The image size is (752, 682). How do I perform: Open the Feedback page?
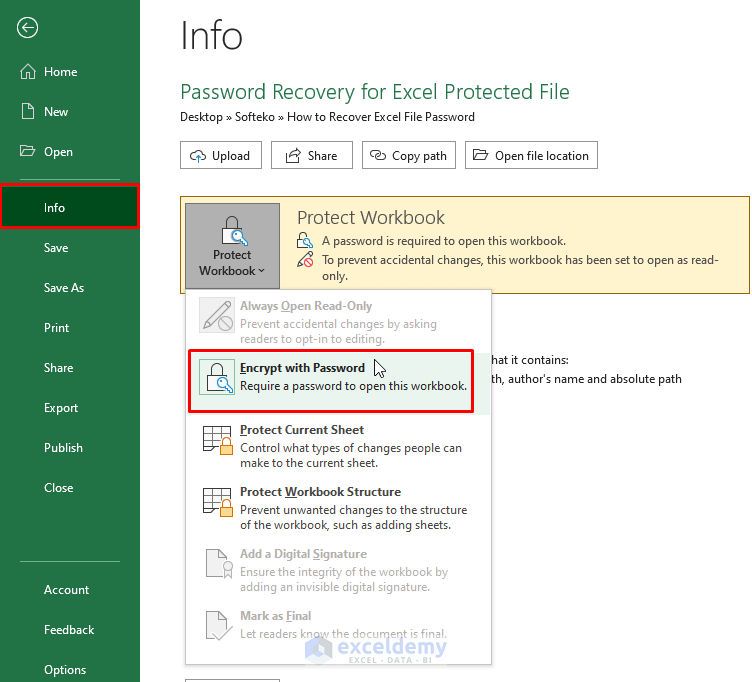coord(70,629)
